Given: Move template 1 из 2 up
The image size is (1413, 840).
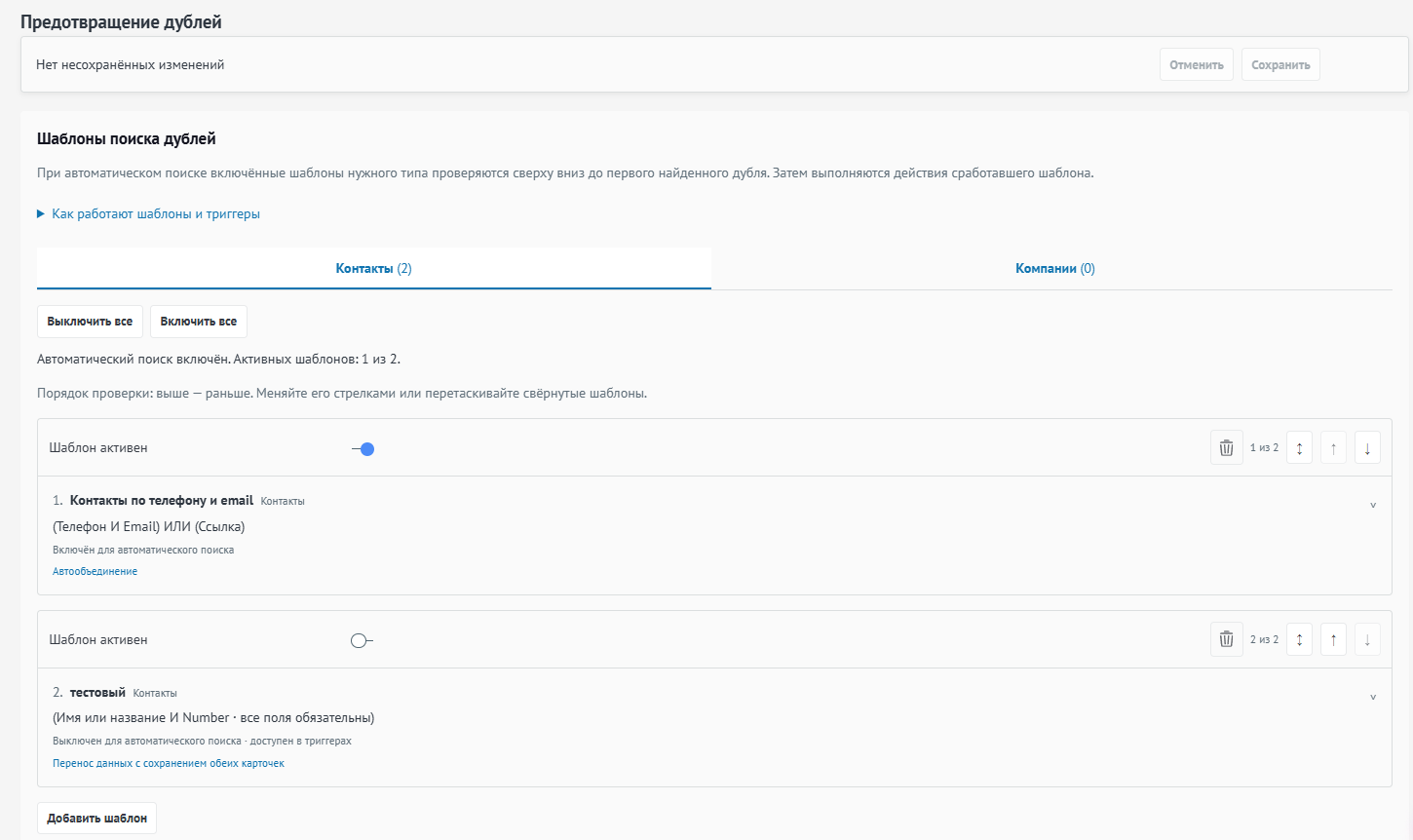Looking at the screenshot, I should pyautogui.click(x=1333, y=448).
